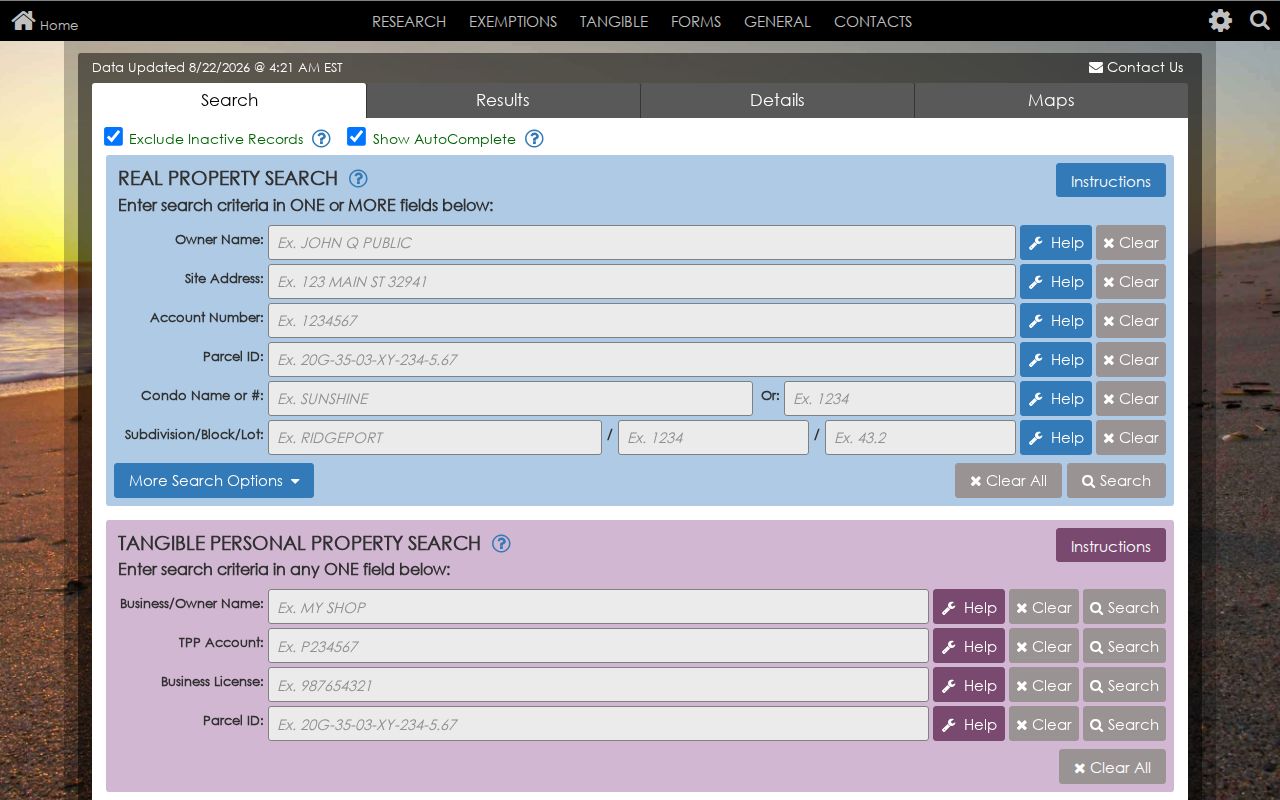Switch to the Maps tab
Viewport: 1280px width, 800px height.
[x=1051, y=100]
